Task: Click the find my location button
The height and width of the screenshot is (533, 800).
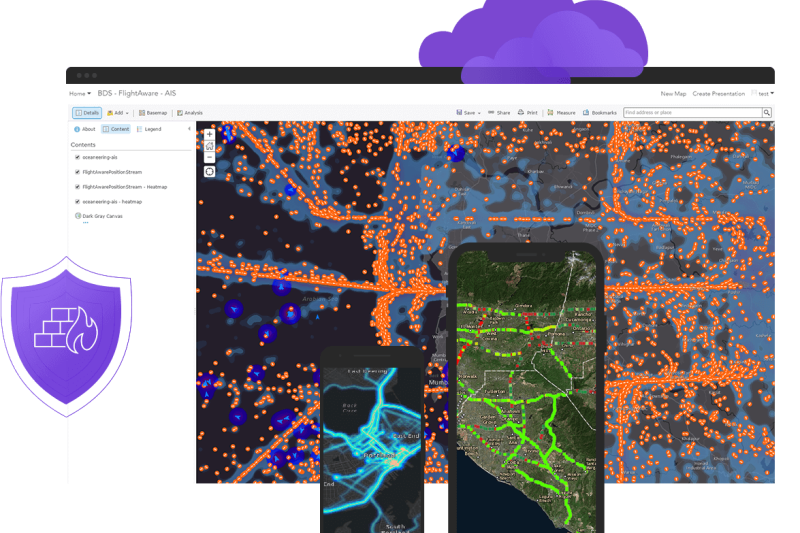Action: click(209, 172)
